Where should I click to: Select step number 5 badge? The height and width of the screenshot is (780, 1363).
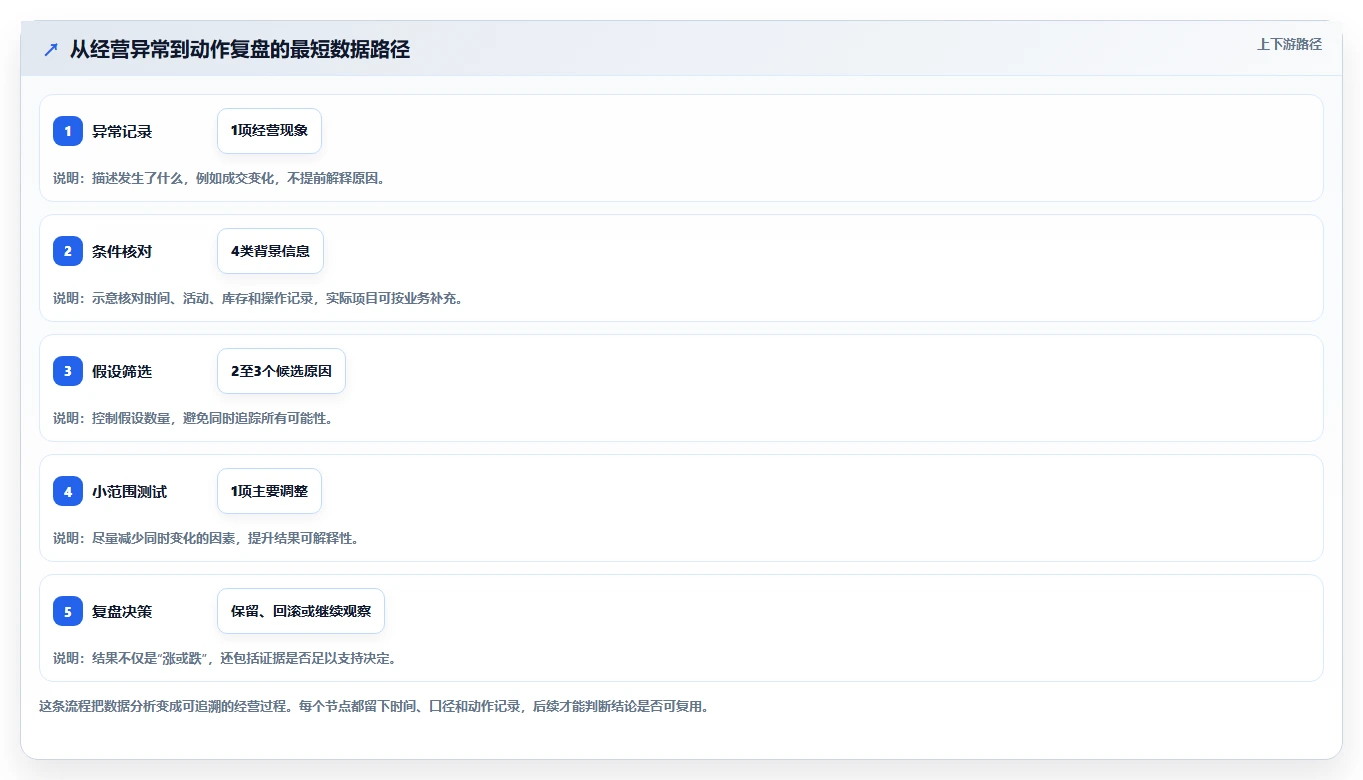[x=68, y=611]
